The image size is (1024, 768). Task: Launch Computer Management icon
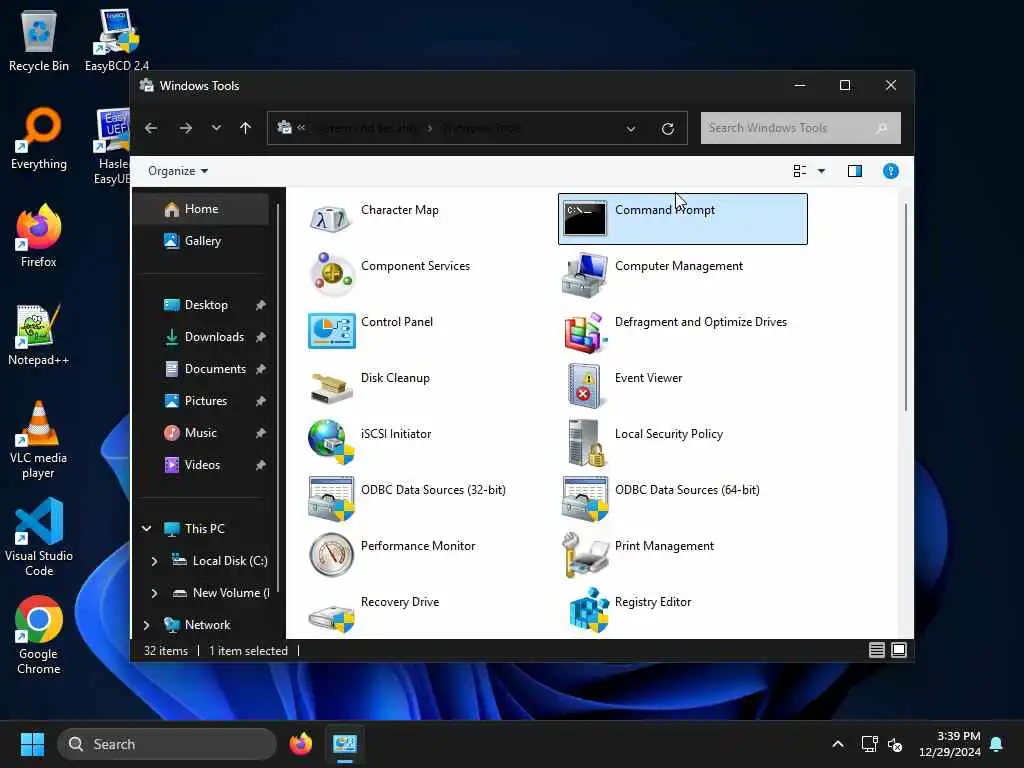coord(585,274)
